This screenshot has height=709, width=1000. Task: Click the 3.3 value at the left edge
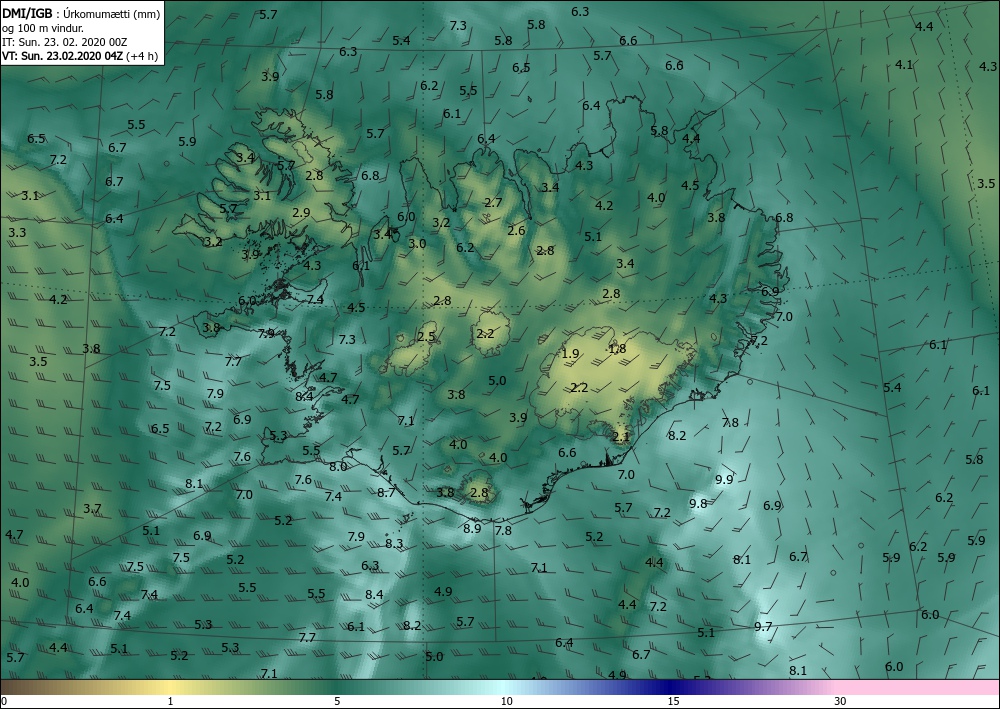(x=17, y=232)
